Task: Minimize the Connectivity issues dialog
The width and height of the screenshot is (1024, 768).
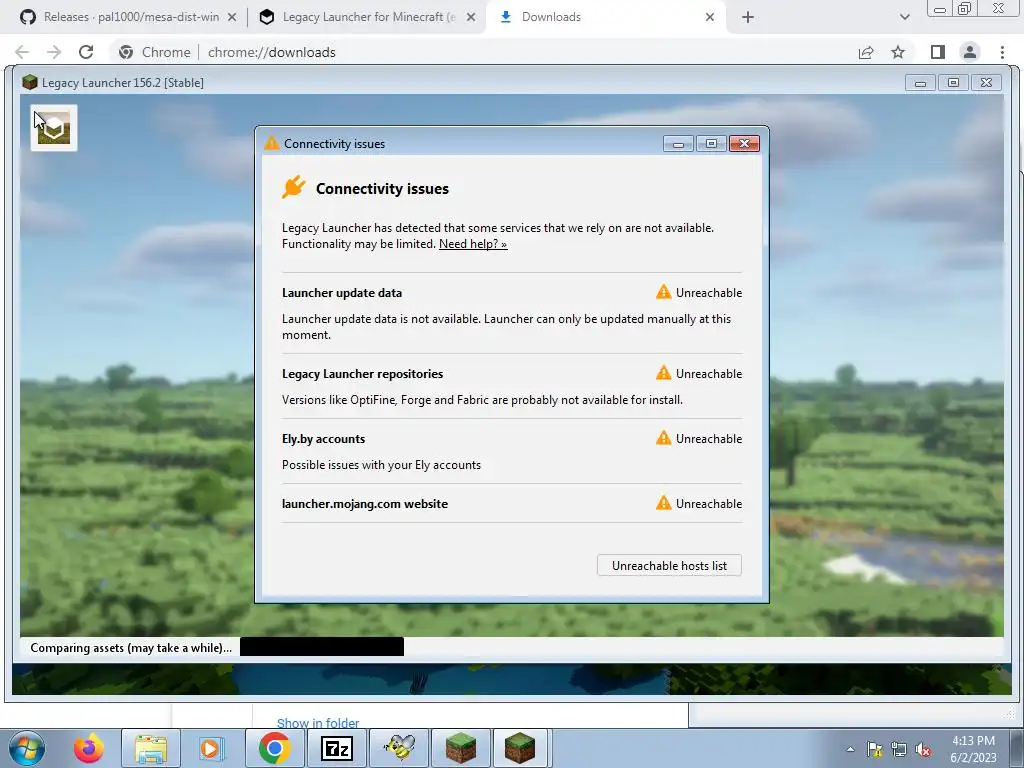Action: tap(679, 143)
